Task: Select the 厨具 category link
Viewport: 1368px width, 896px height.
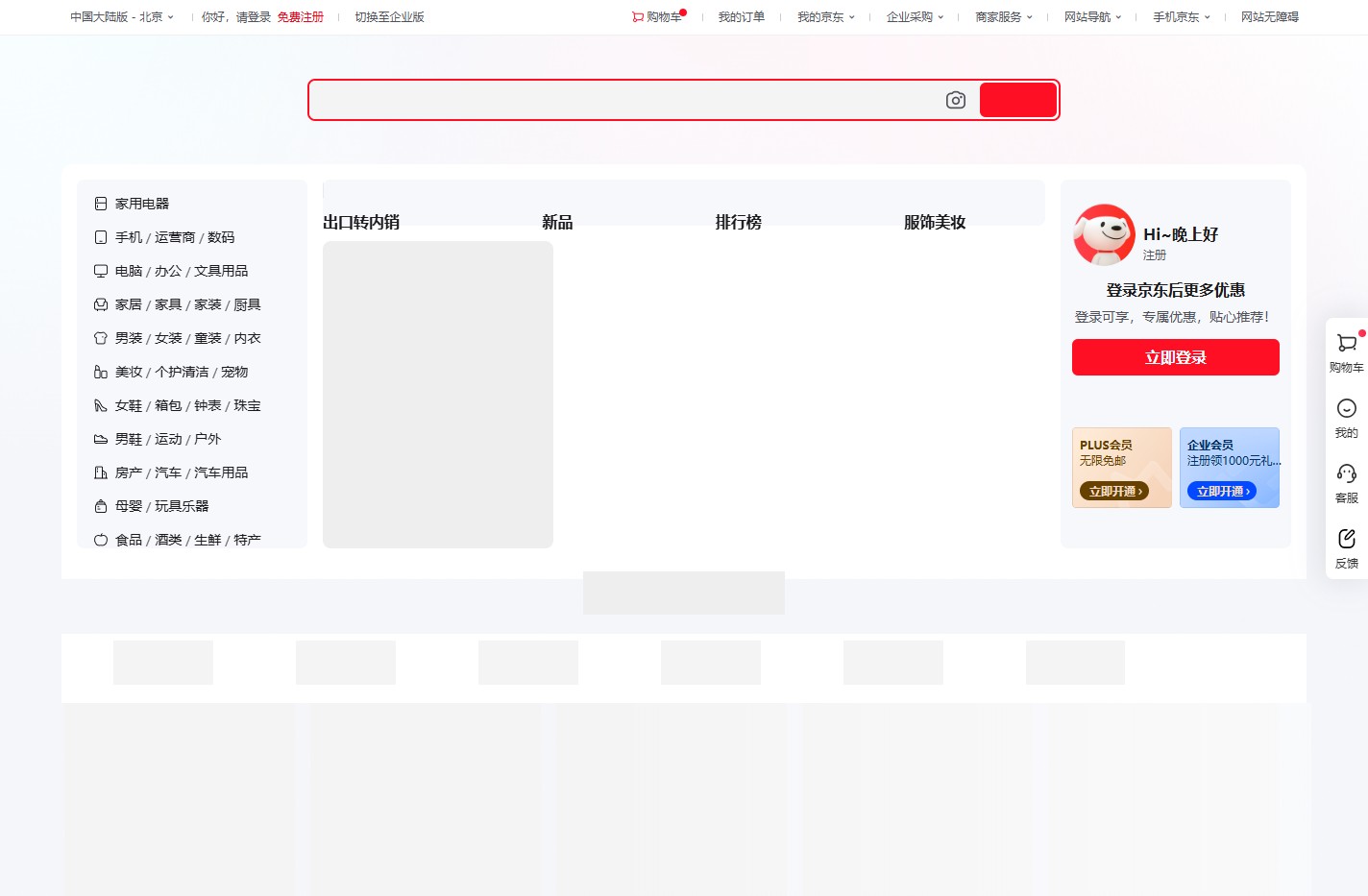Action: [x=247, y=304]
